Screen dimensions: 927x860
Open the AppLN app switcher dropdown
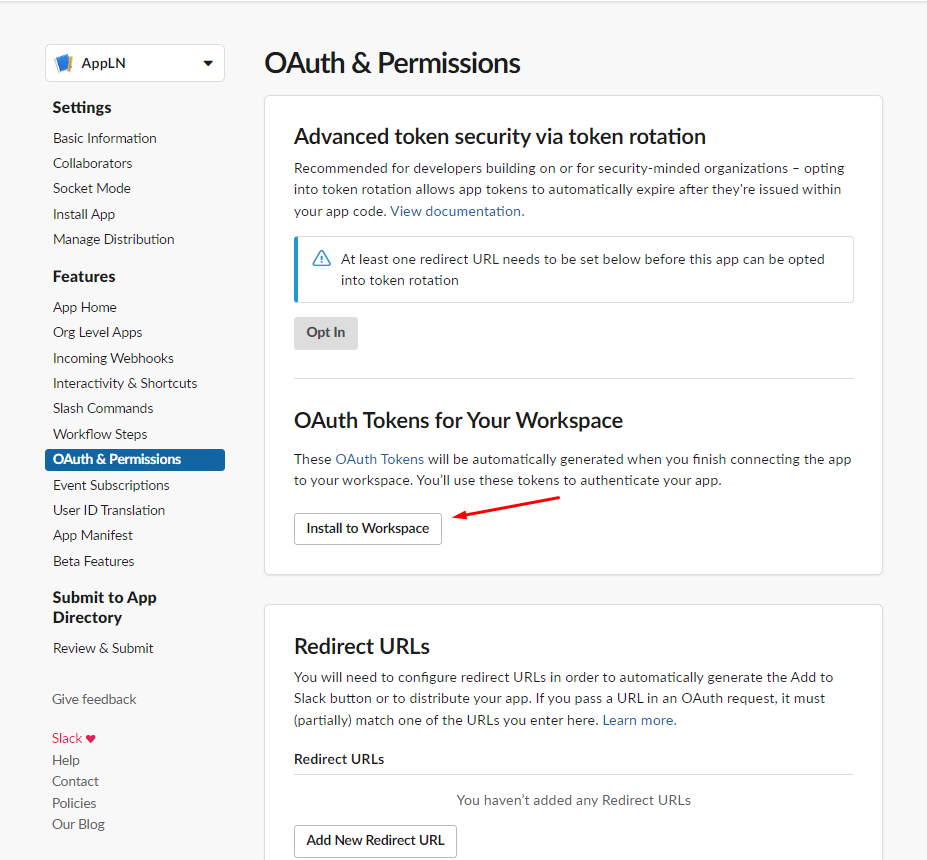pyautogui.click(x=134, y=62)
